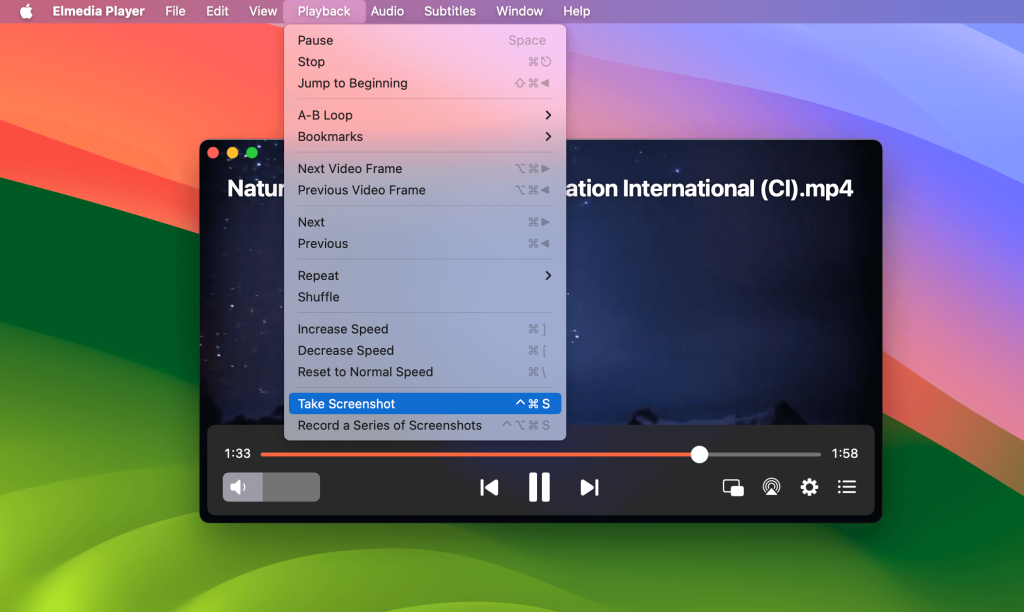This screenshot has width=1024, height=612.
Task: Select Increase Speed
Action: pos(424,330)
